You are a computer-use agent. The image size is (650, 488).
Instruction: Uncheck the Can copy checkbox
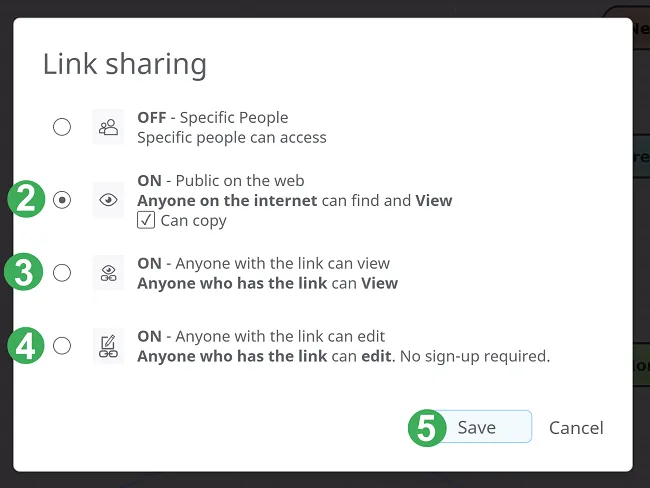tap(146, 220)
